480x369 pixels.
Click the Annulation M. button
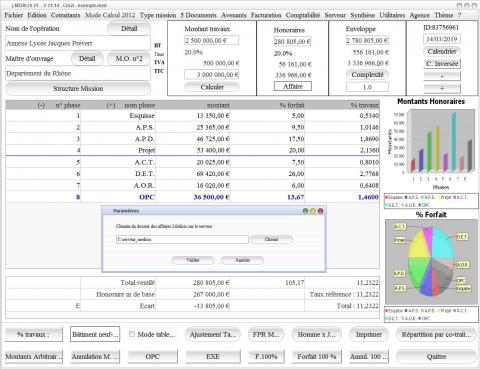click(x=95, y=356)
